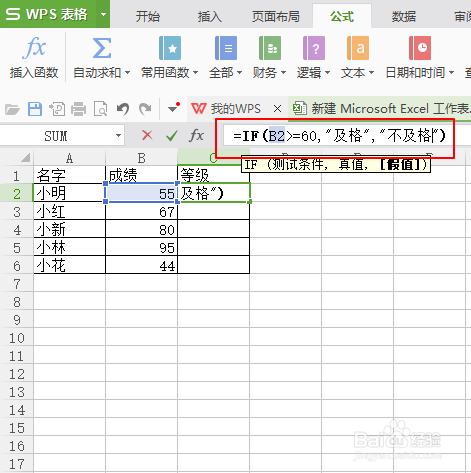This screenshot has height=473, width=471.
Task: Click cell containing 小花
Action: pyautogui.click(x=69, y=265)
